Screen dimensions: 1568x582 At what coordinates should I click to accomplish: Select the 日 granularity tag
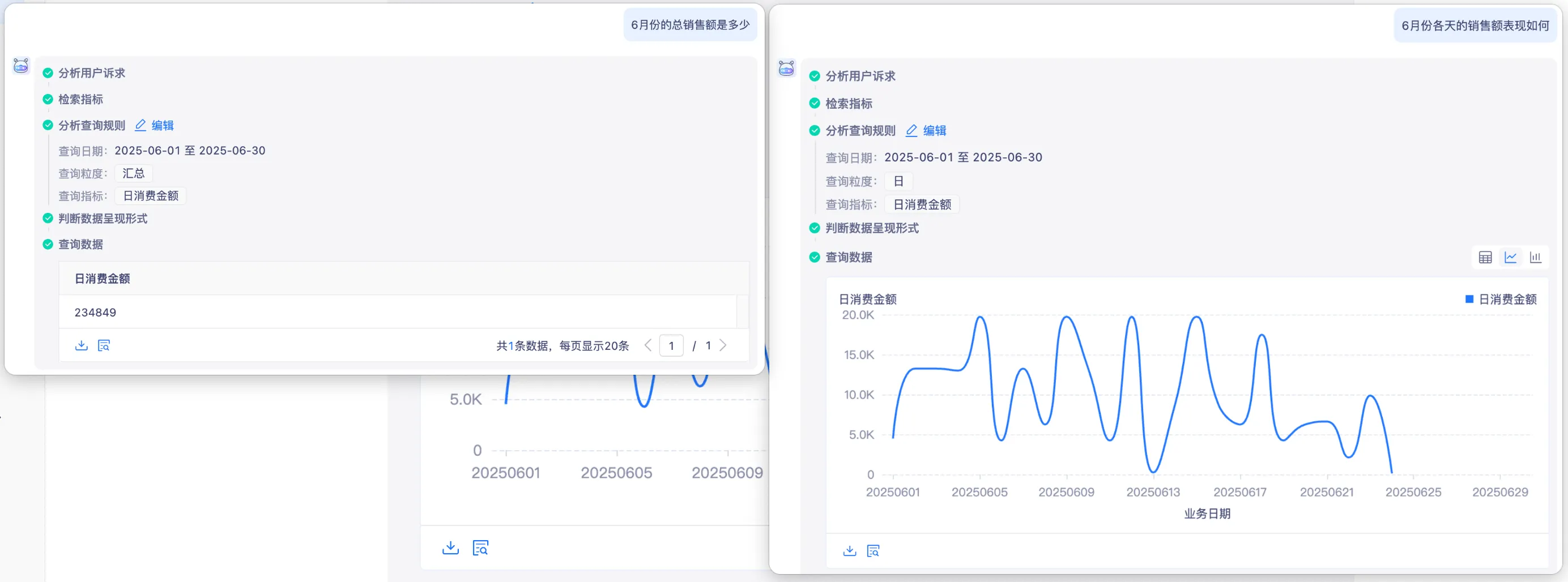pyautogui.click(x=898, y=181)
